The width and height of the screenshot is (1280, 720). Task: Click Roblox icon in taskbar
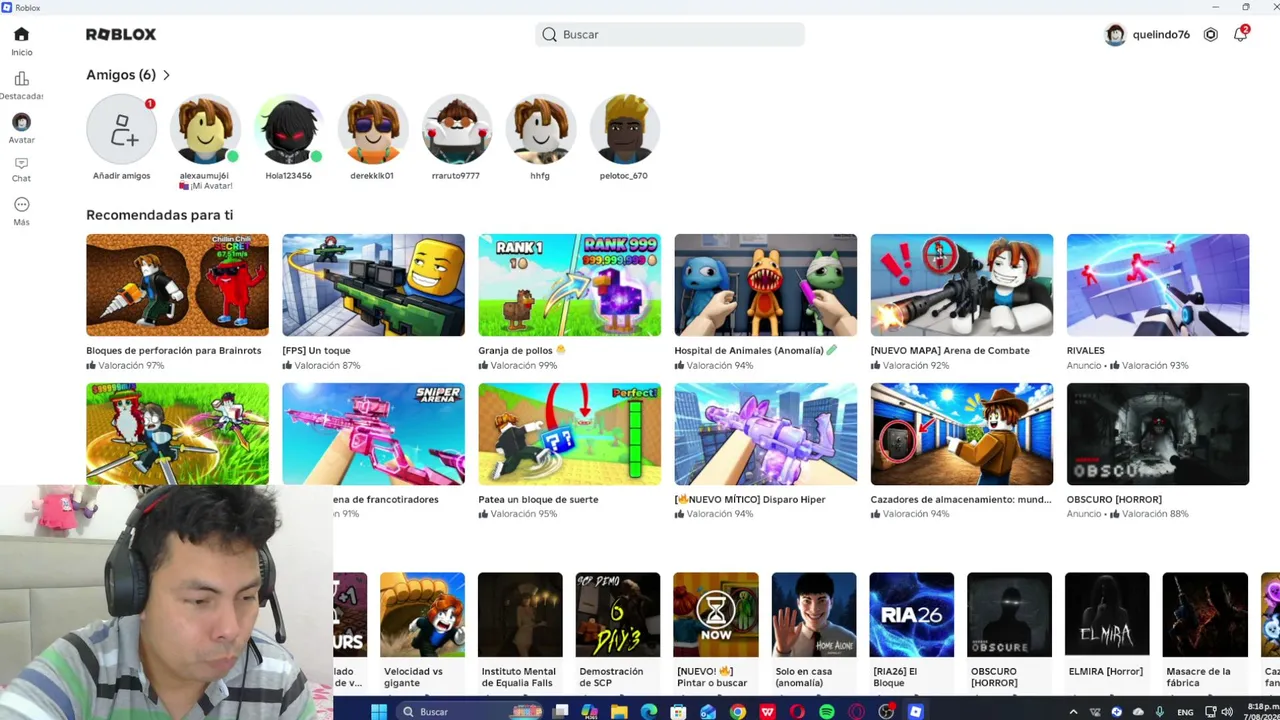(916, 712)
